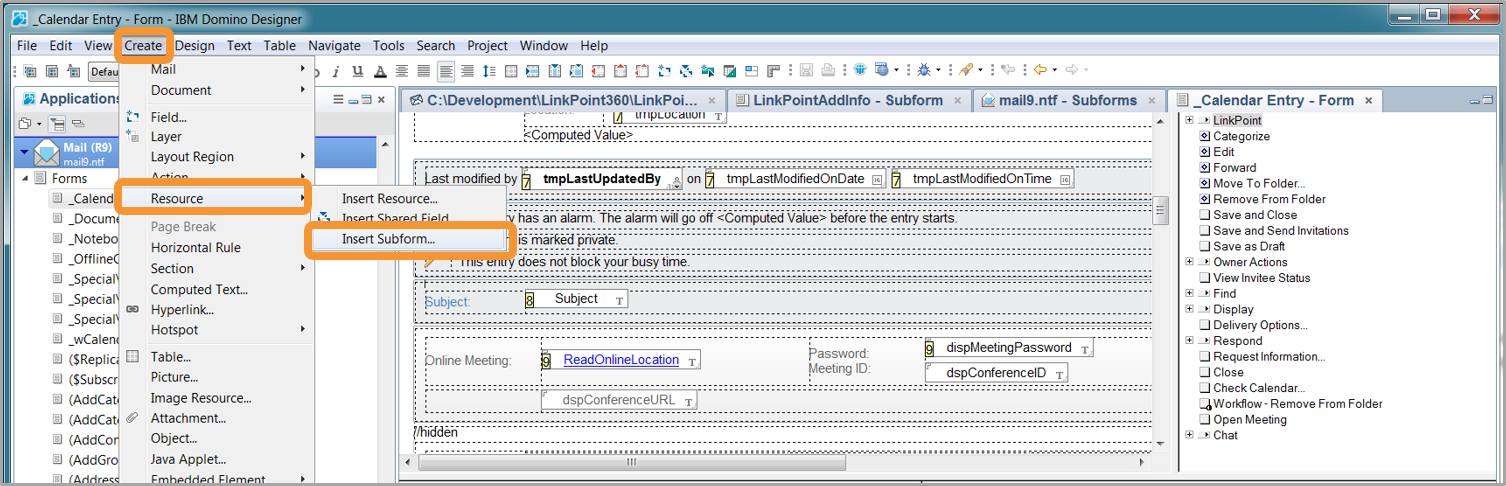The height and width of the screenshot is (486, 1506).
Task: Select the Mail (R9) application icon
Action: click(46, 152)
